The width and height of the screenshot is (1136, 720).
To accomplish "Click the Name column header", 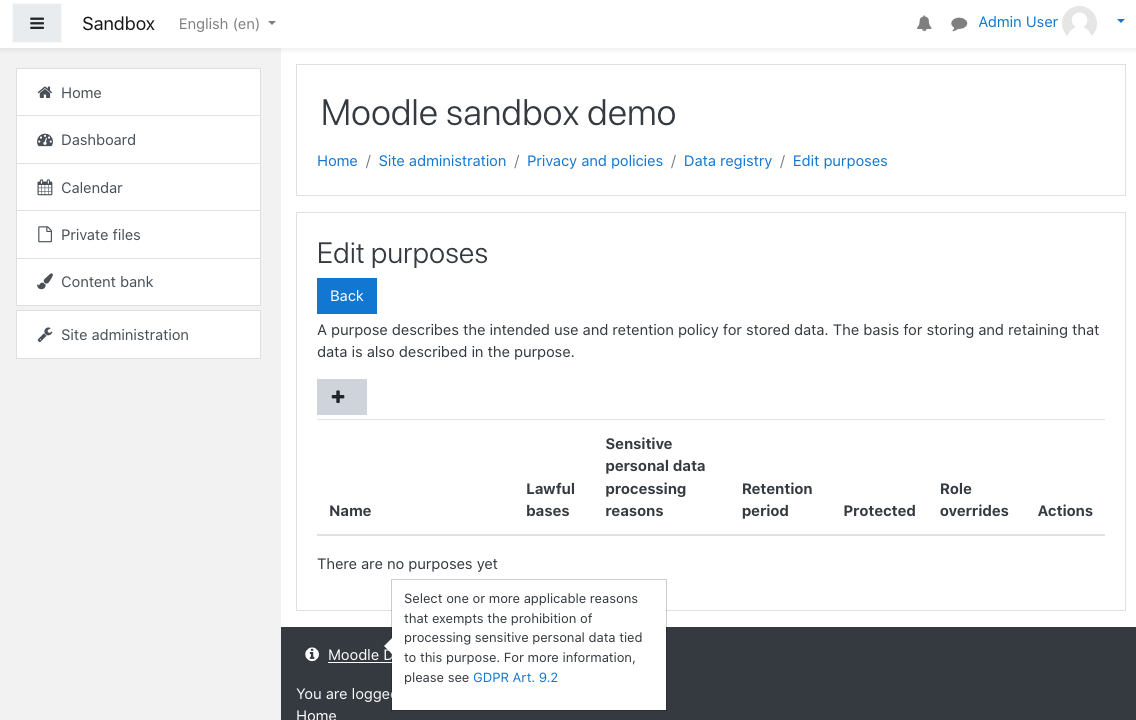I will [350, 511].
